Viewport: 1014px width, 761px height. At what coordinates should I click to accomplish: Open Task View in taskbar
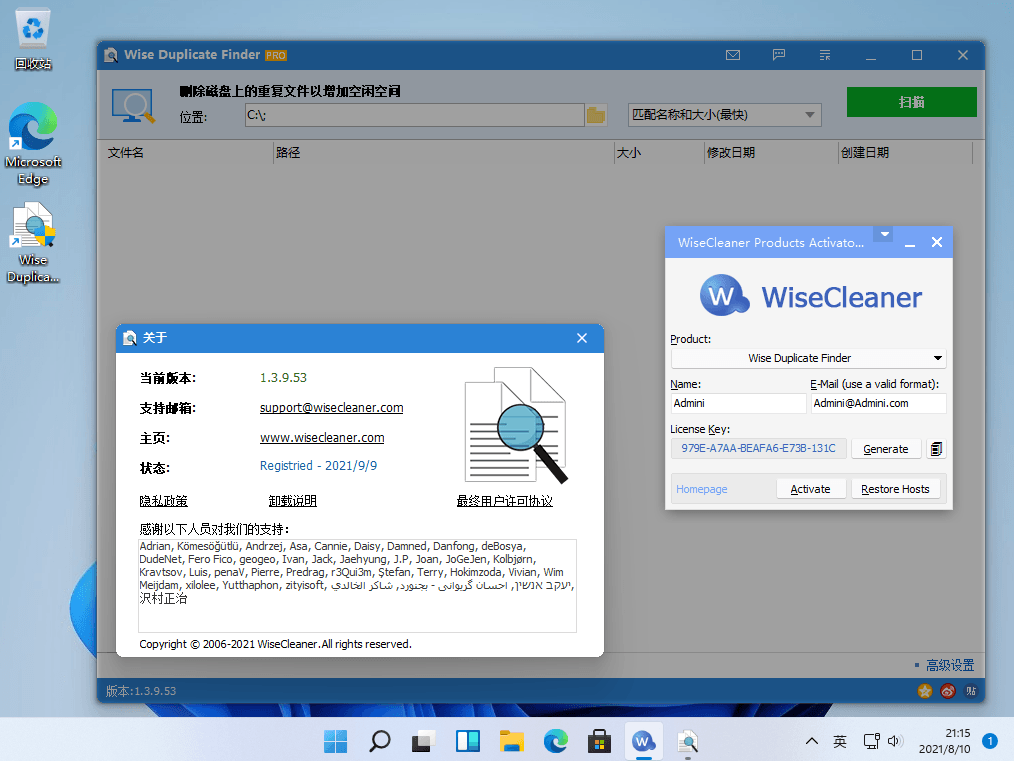(424, 741)
